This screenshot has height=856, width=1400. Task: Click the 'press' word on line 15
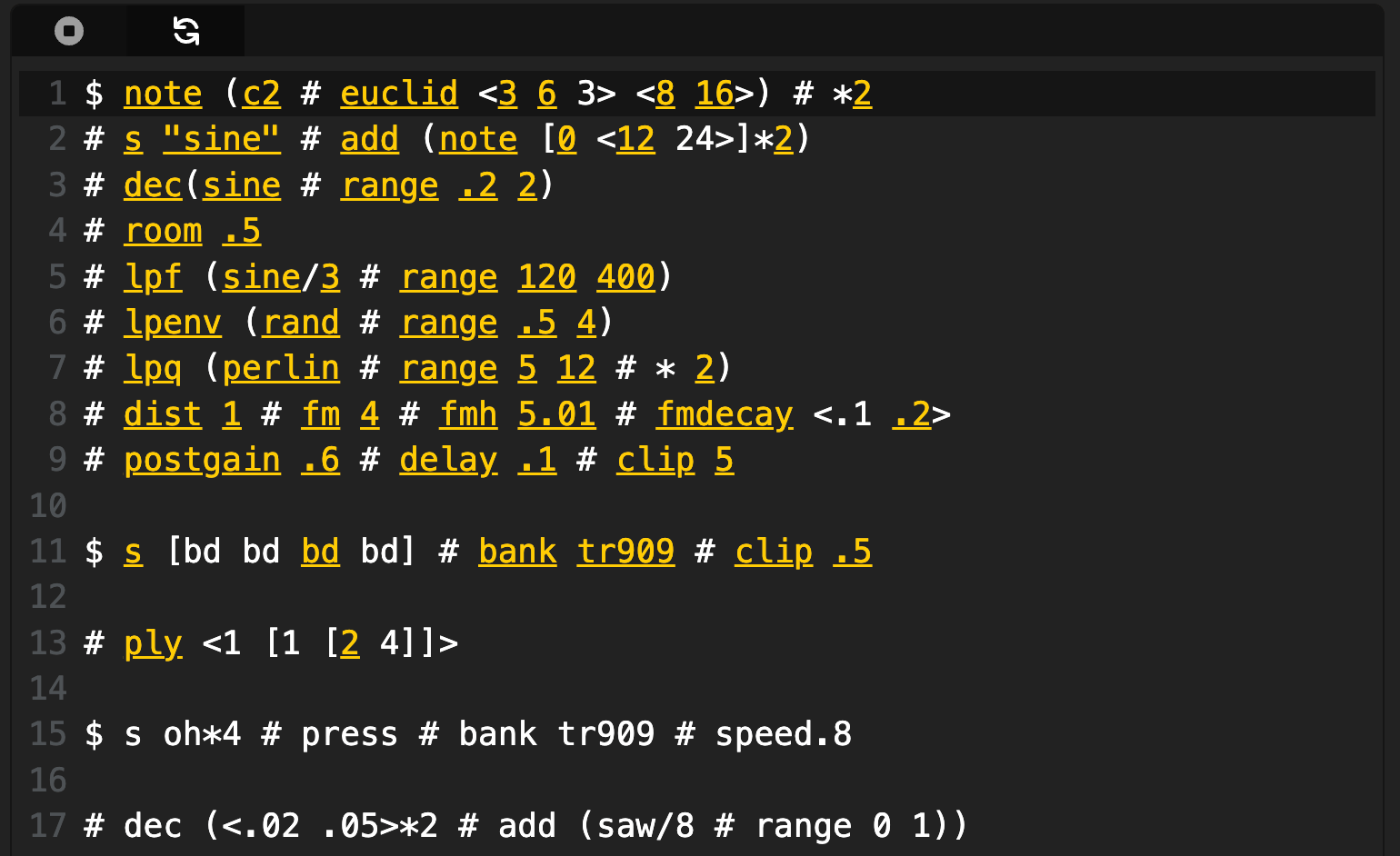point(349,734)
